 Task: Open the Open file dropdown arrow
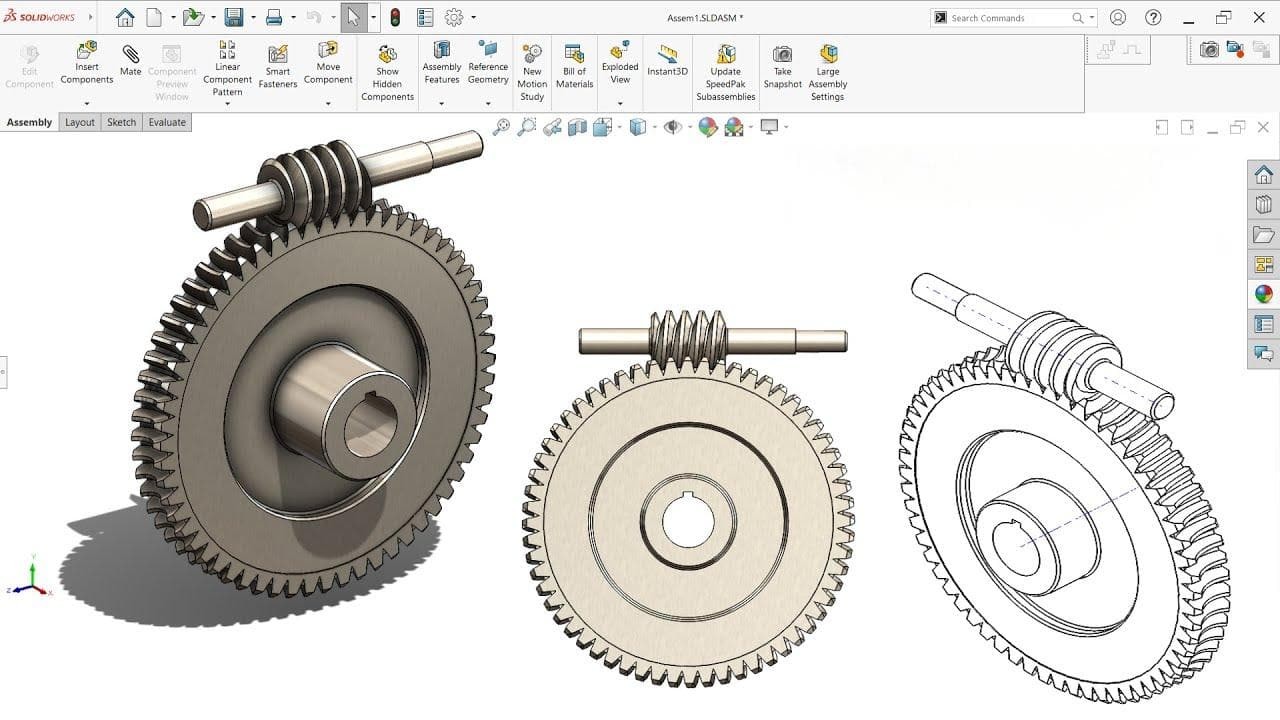[212, 17]
